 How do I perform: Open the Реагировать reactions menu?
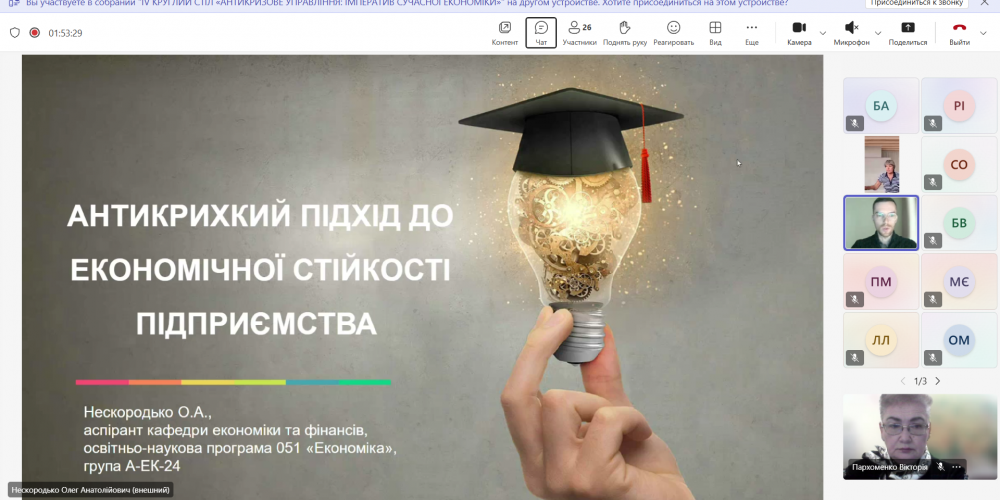(x=673, y=33)
